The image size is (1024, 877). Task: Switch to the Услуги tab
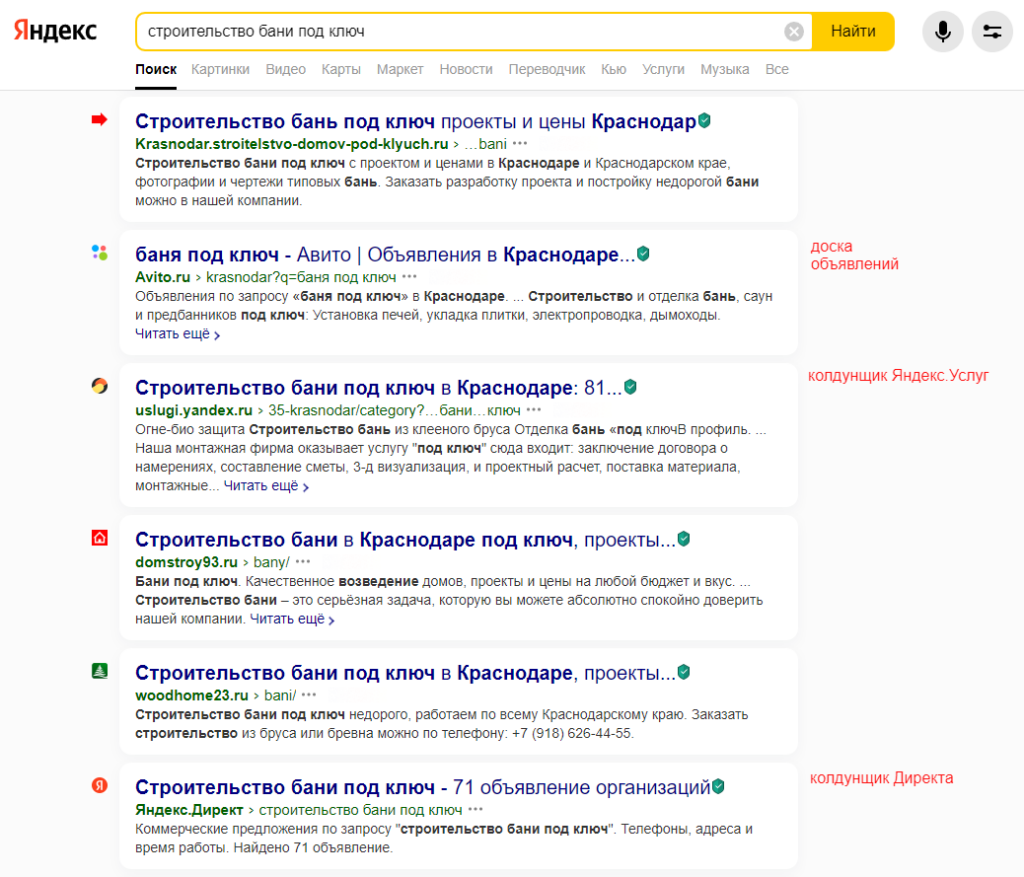[663, 69]
